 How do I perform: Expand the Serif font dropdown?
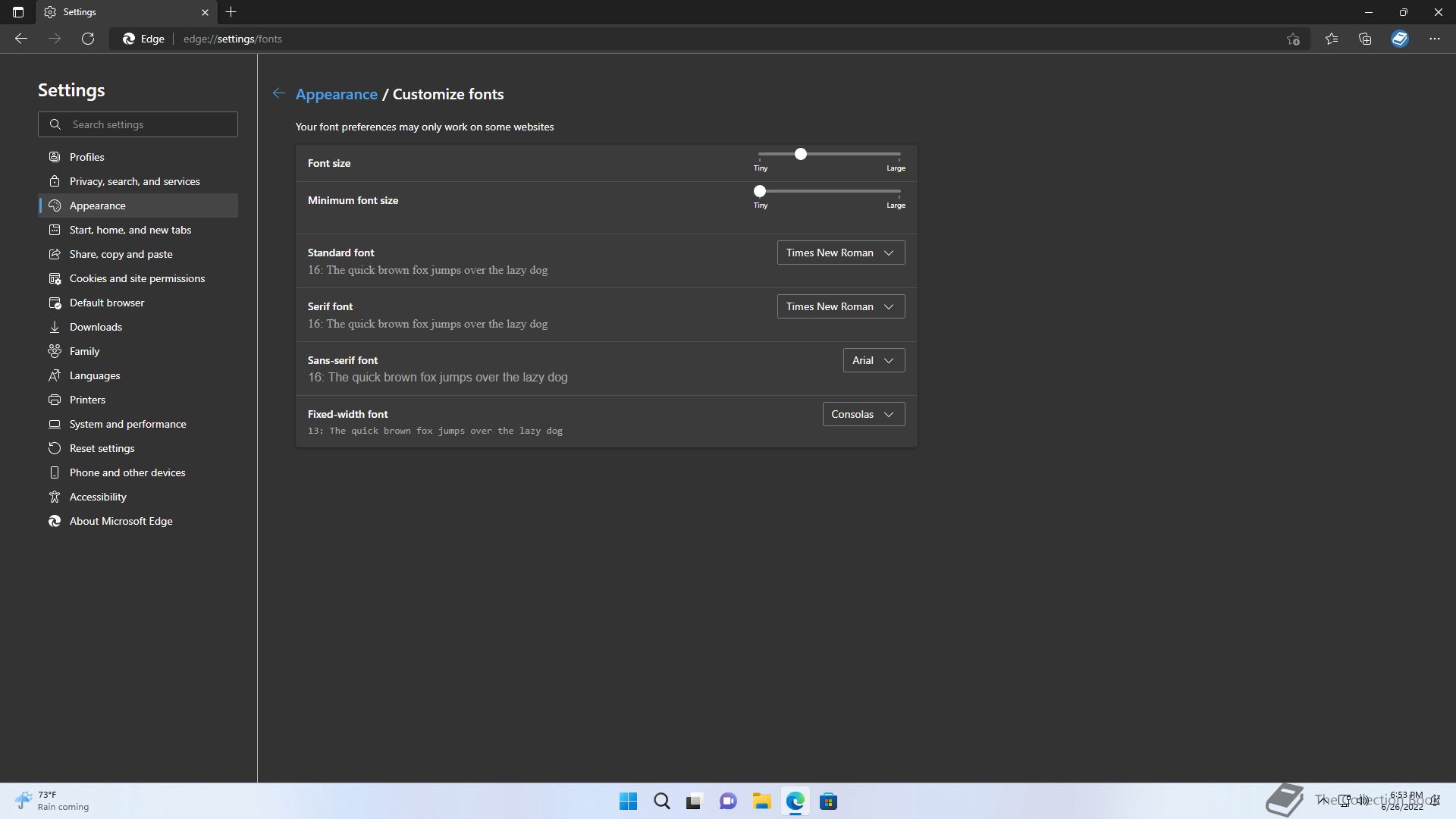(840, 306)
